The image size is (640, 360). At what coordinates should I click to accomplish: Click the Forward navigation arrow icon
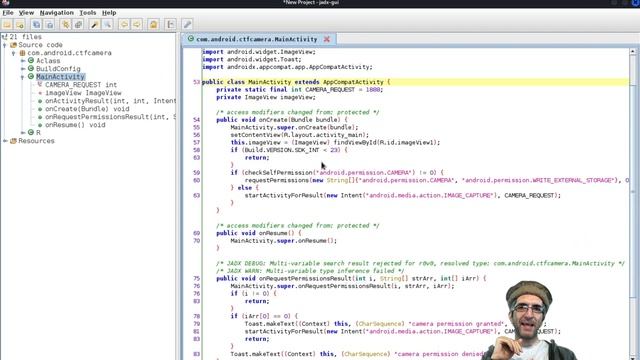point(137,24)
